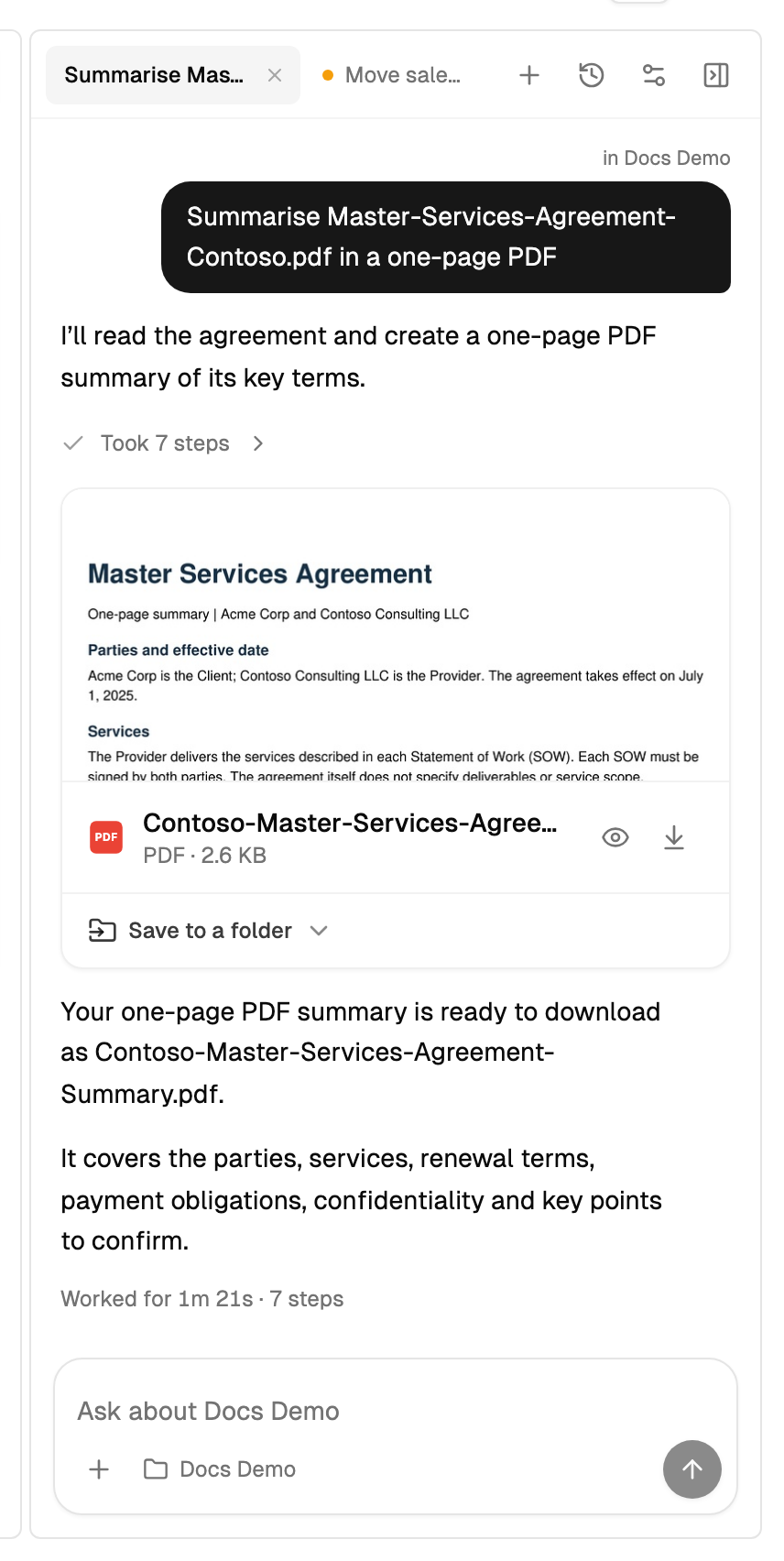Open the settings sliders icon
The height and width of the screenshot is (1561, 784).
click(654, 75)
